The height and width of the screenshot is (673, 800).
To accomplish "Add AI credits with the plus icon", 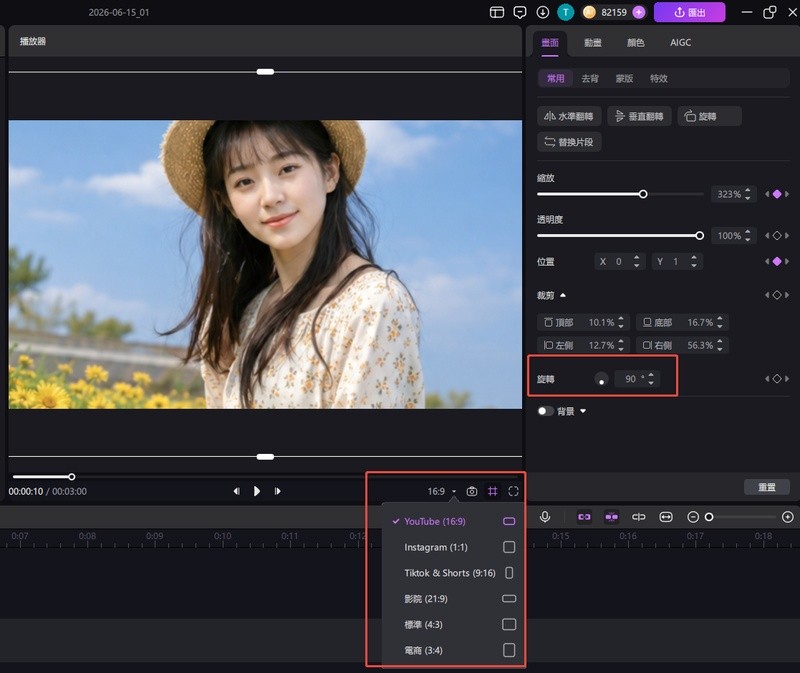I will (x=638, y=12).
